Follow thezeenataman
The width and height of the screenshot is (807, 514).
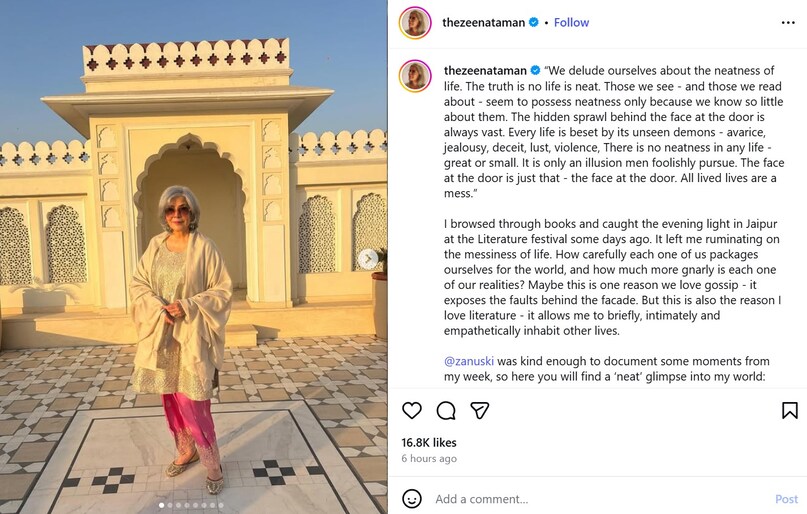click(x=571, y=22)
